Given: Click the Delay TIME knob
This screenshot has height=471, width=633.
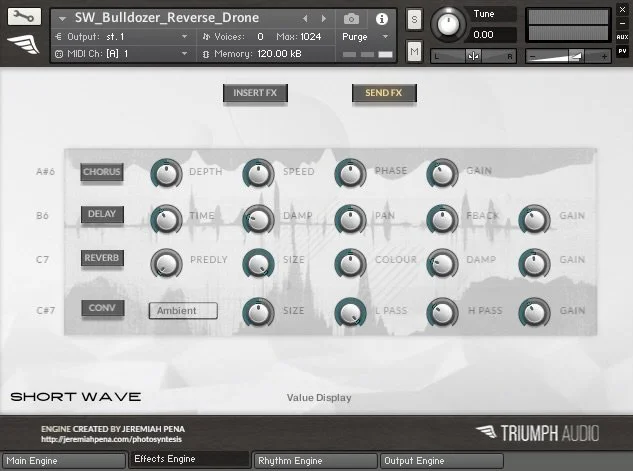Looking at the screenshot, I should [166, 219].
